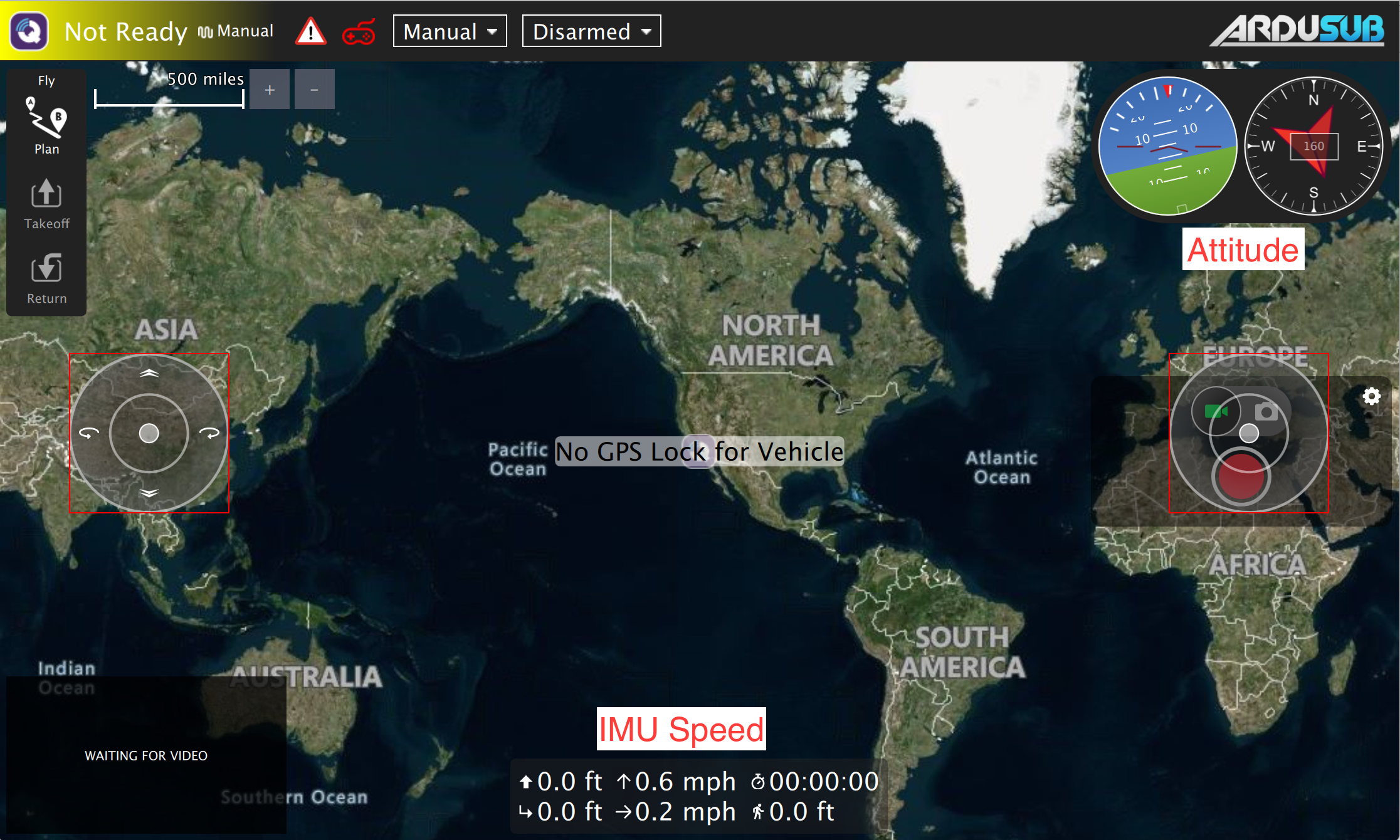Viewport: 1400px width, 840px height.
Task: Click the red warning triangle icon
Action: (310, 31)
